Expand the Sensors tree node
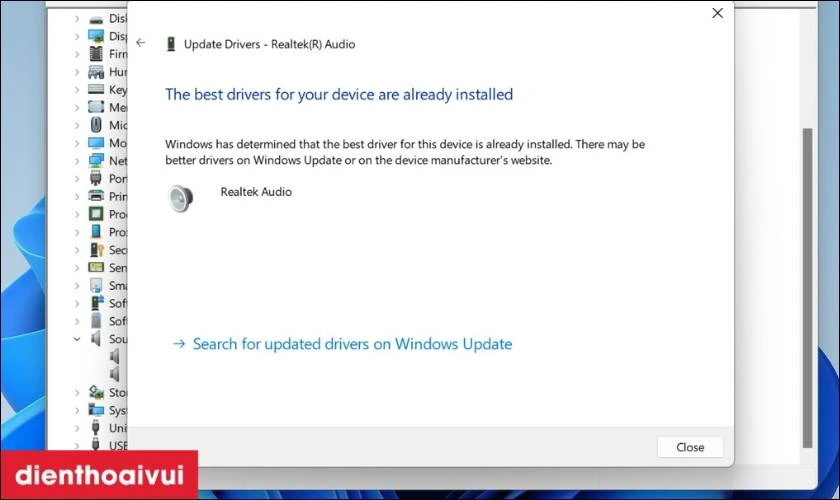Image resolution: width=840 pixels, height=500 pixels. [77, 267]
